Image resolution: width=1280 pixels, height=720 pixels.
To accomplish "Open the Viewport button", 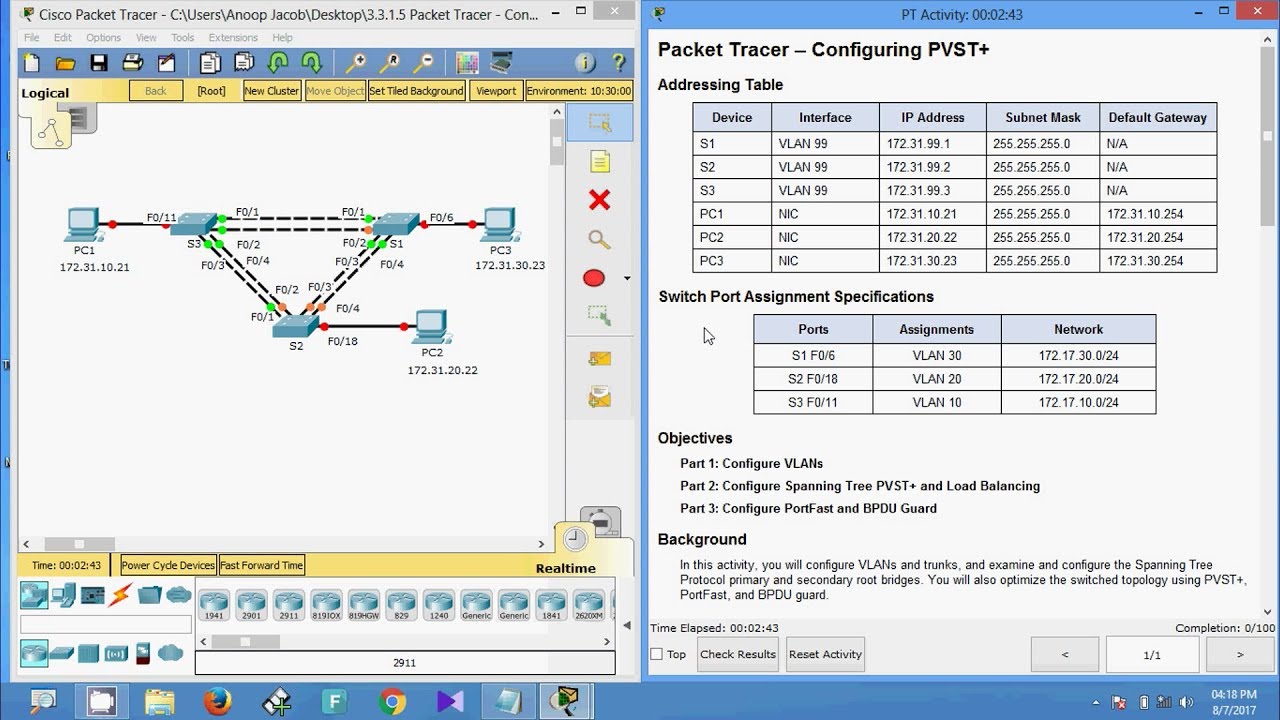I will 496,90.
